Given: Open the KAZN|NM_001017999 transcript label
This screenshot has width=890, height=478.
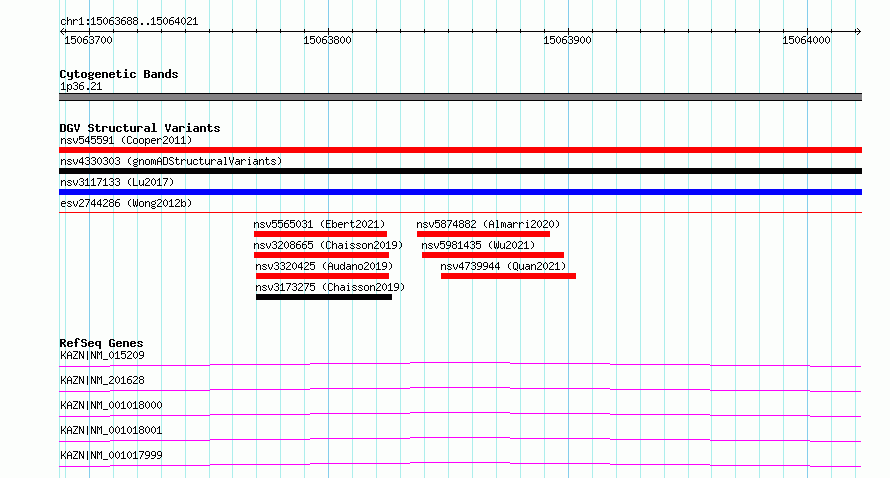Looking at the screenshot, I should 111,455.
